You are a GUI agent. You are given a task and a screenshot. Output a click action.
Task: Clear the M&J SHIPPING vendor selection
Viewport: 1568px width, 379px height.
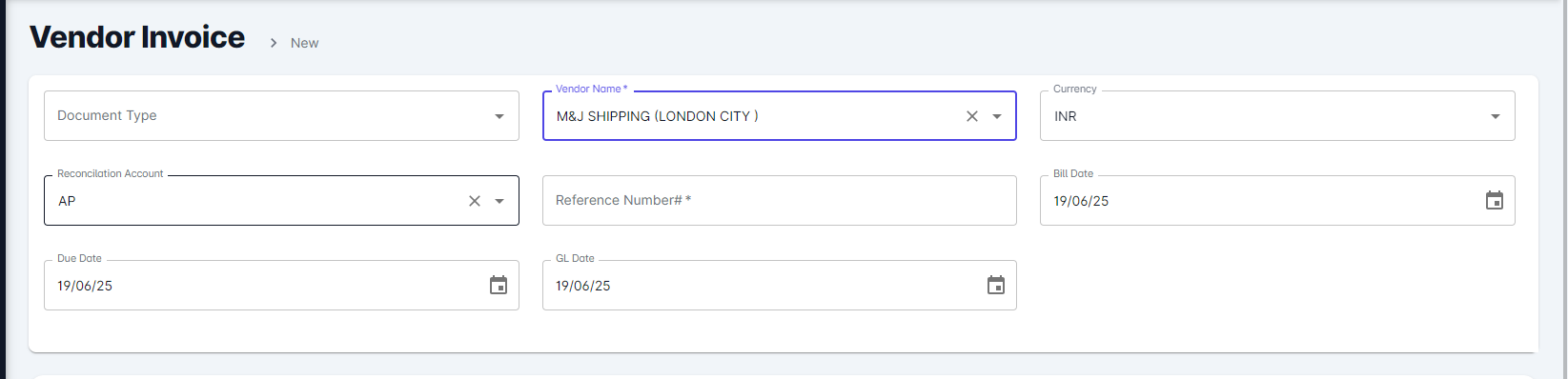[x=972, y=116]
